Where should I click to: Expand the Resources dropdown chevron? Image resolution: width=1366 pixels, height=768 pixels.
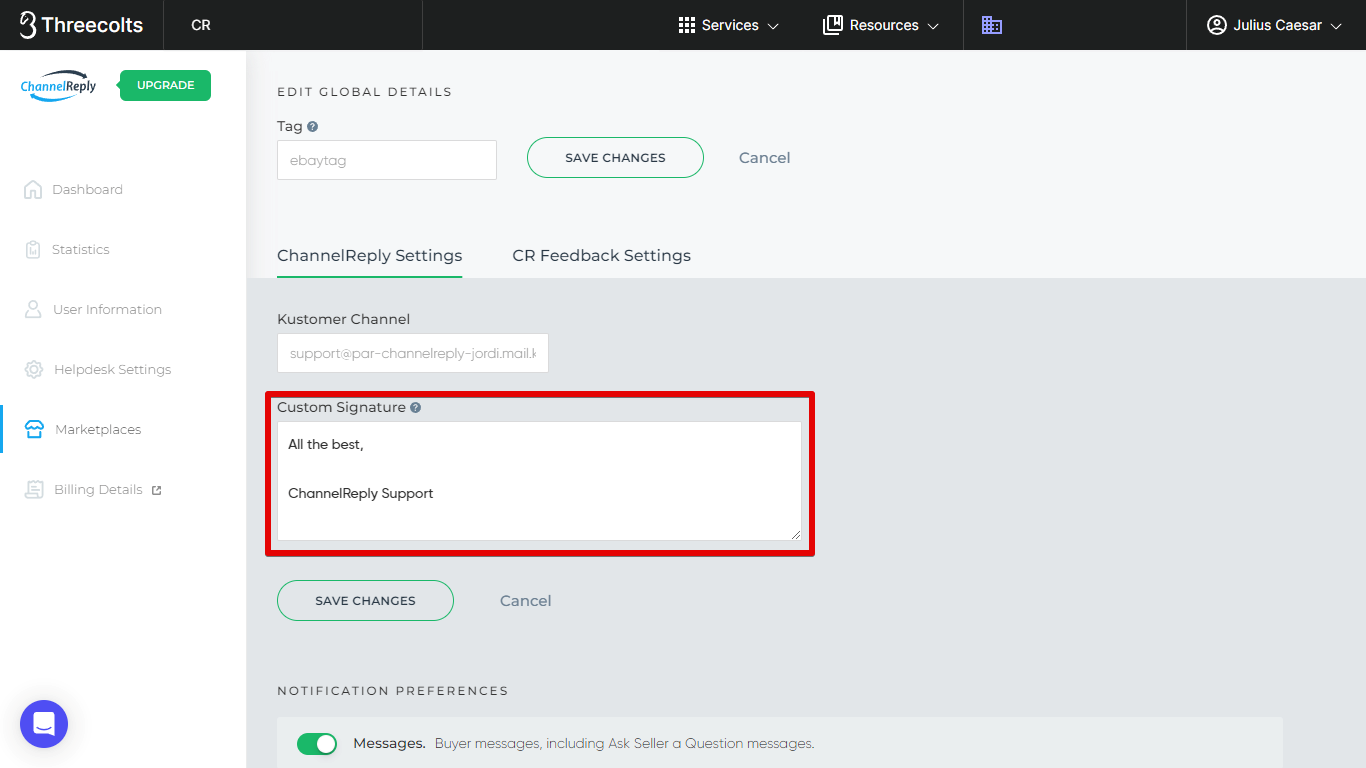[x=933, y=26]
